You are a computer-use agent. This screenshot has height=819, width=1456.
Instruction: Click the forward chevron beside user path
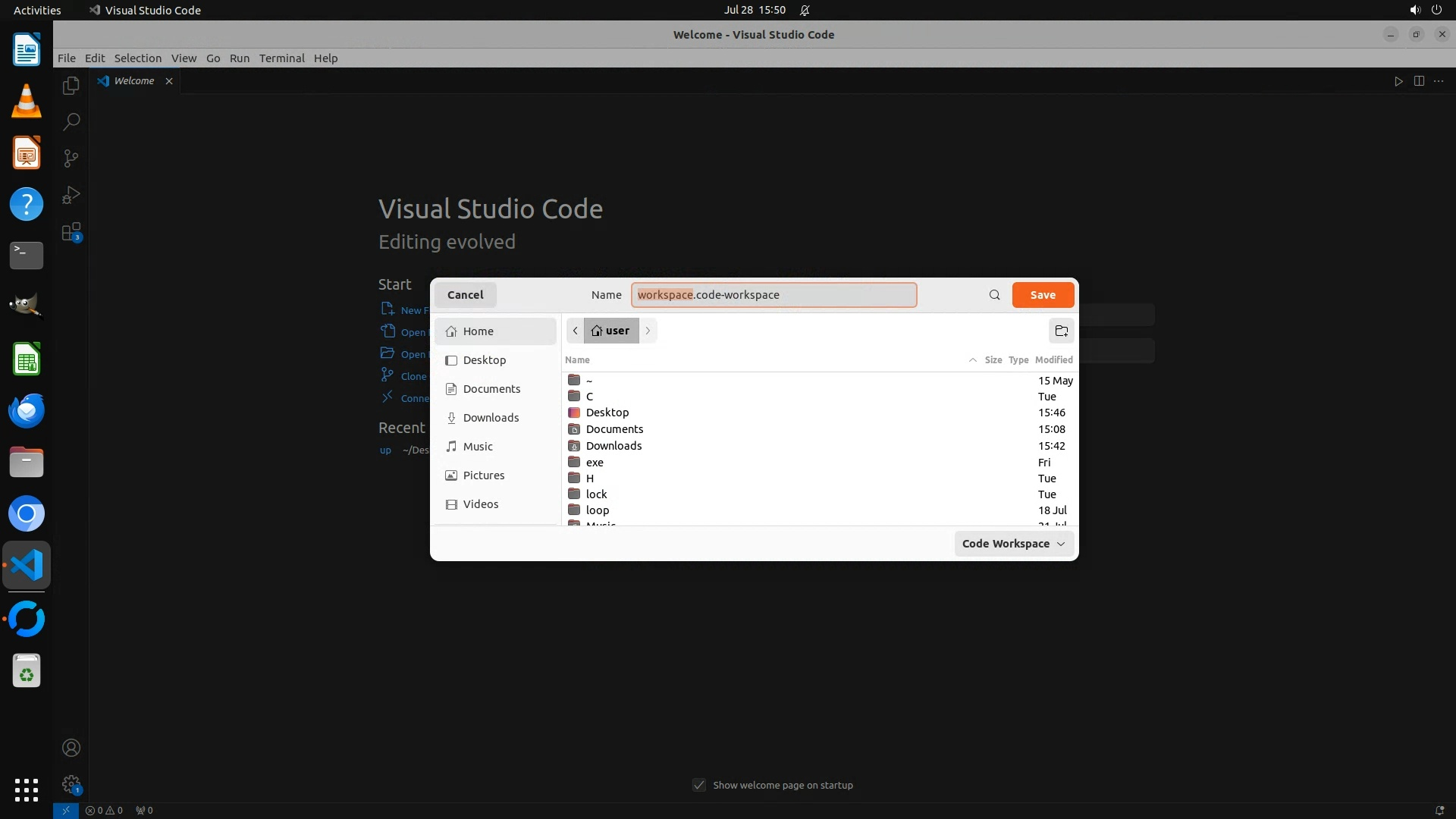click(x=648, y=331)
